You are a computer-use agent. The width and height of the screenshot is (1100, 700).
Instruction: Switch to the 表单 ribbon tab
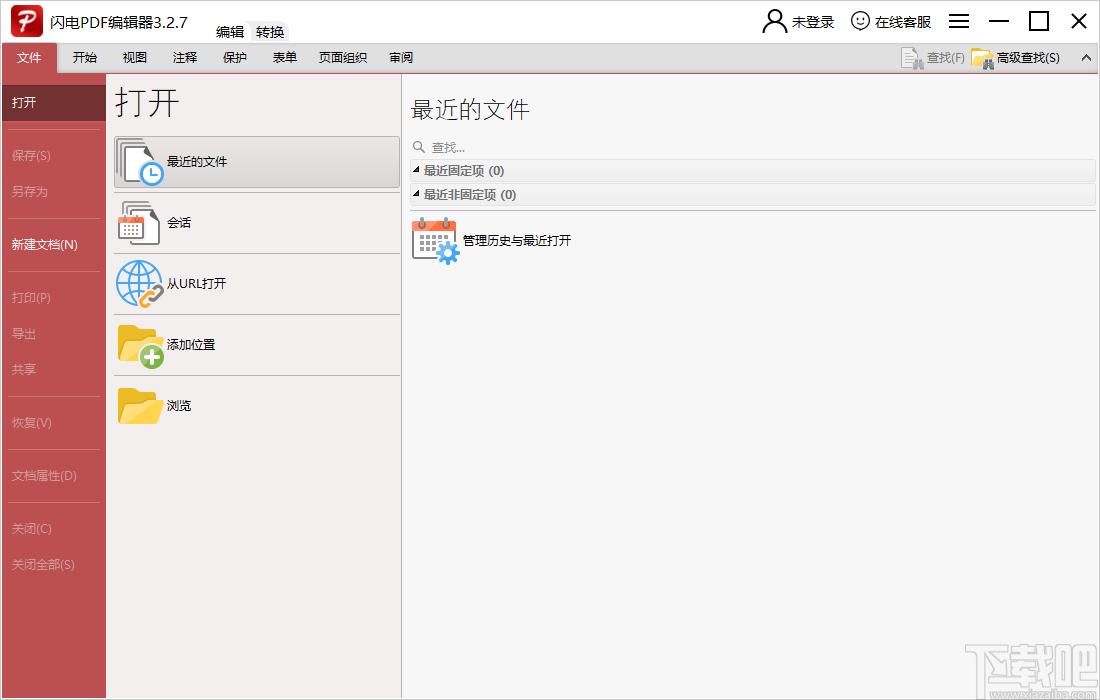[x=284, y=58]
